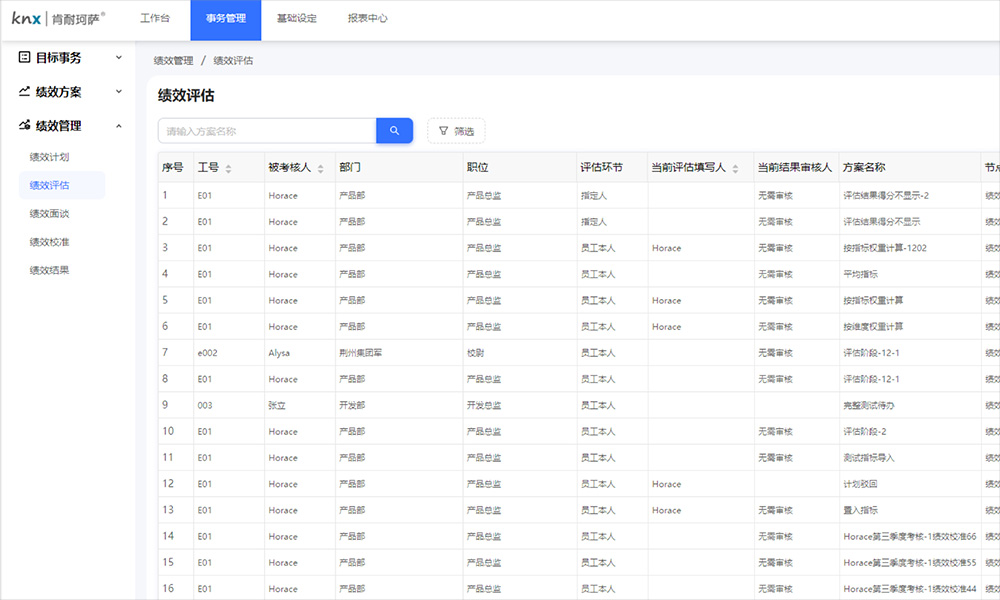Click plan name 评估结果得分不显示-2
Image resolution: width=1000 pixels, height=600 pixels.
click(x=886, y=196)
